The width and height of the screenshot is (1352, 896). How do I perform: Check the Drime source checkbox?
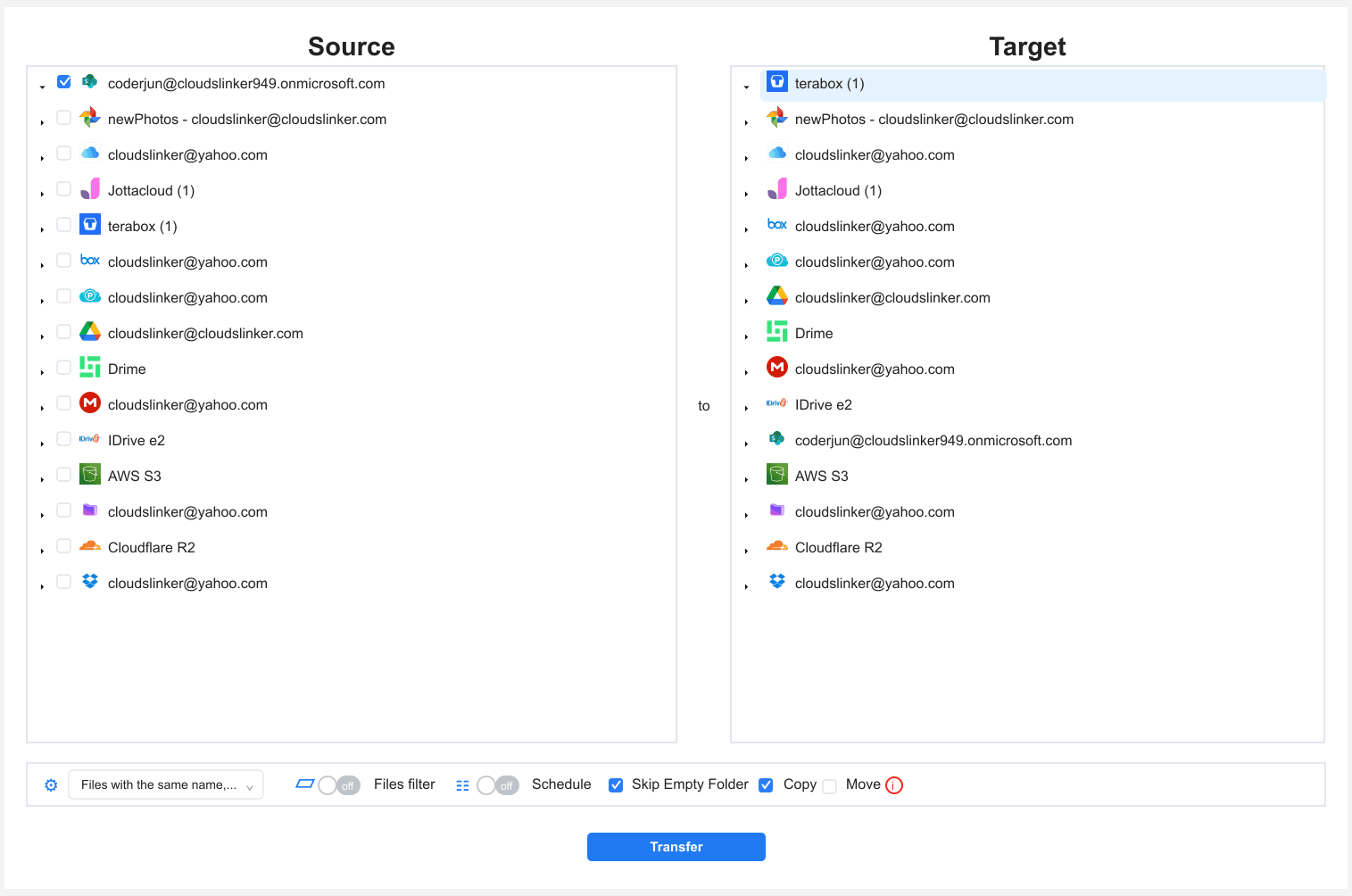coord(64,367)
